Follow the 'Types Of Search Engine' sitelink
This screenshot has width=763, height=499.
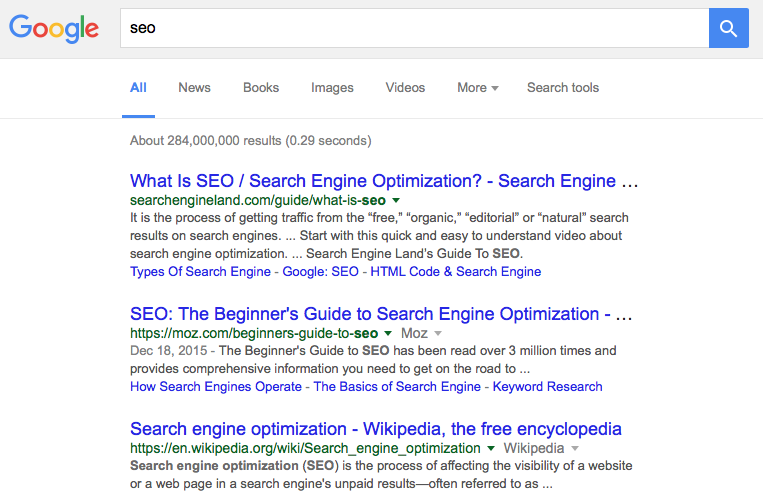coord(200,272)
